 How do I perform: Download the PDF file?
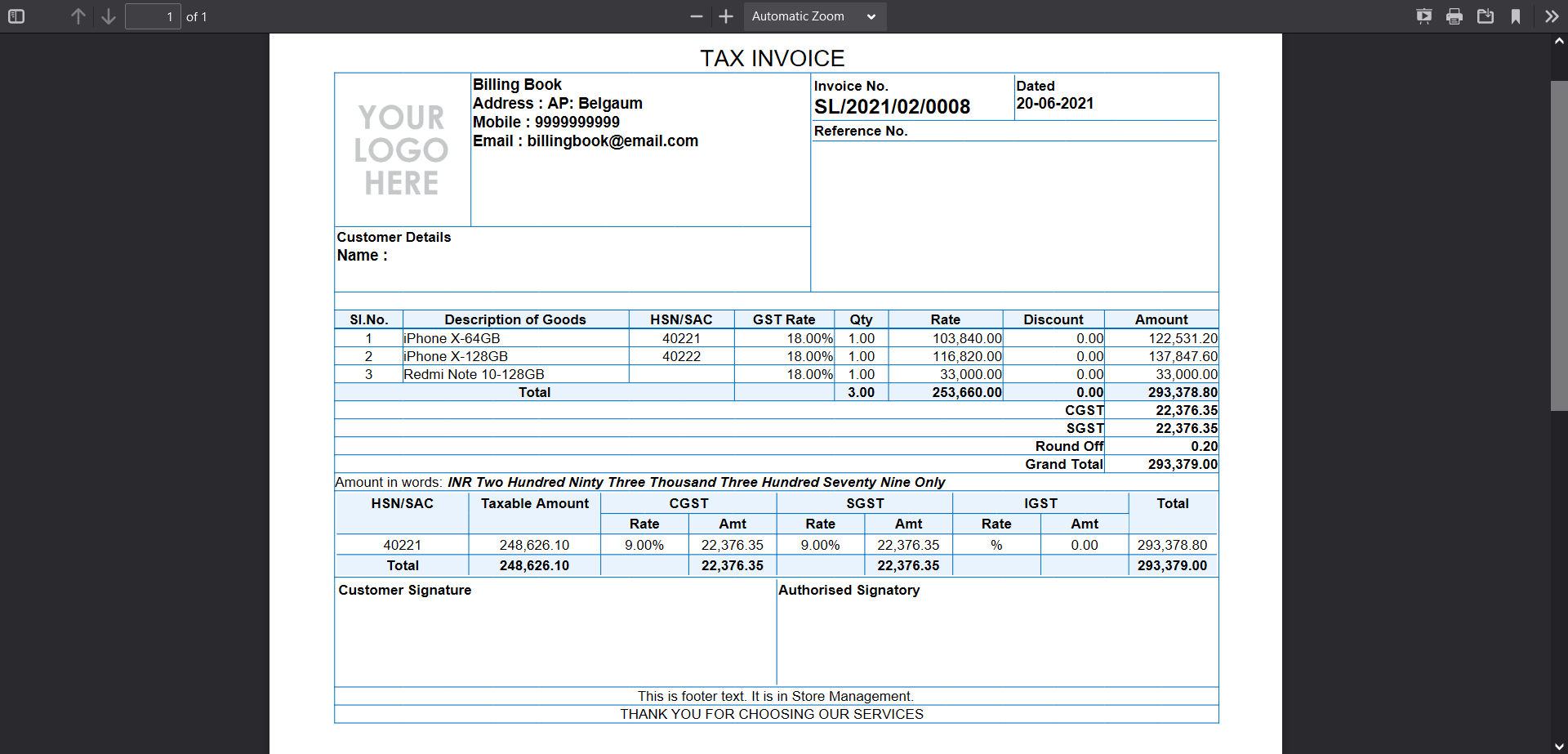coord(1486,16)
